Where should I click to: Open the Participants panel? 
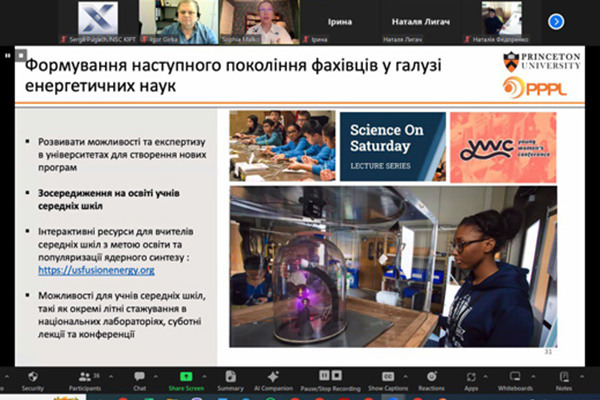point(84,376)
